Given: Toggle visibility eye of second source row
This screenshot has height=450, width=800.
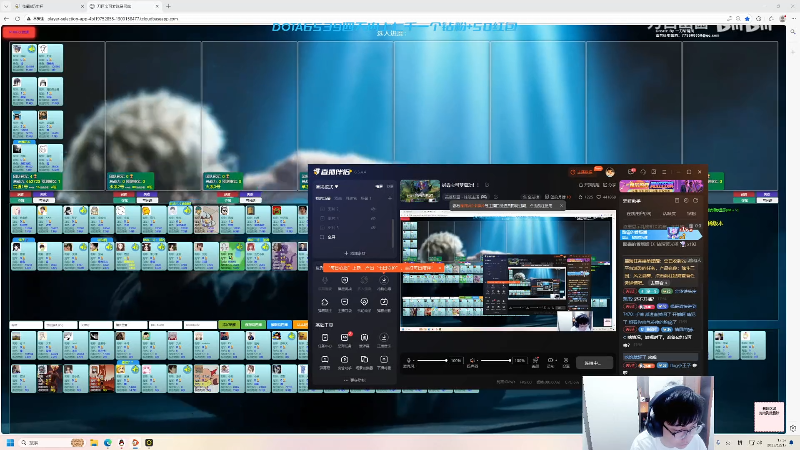Looking at the screenshot, I should coord(373,218).
